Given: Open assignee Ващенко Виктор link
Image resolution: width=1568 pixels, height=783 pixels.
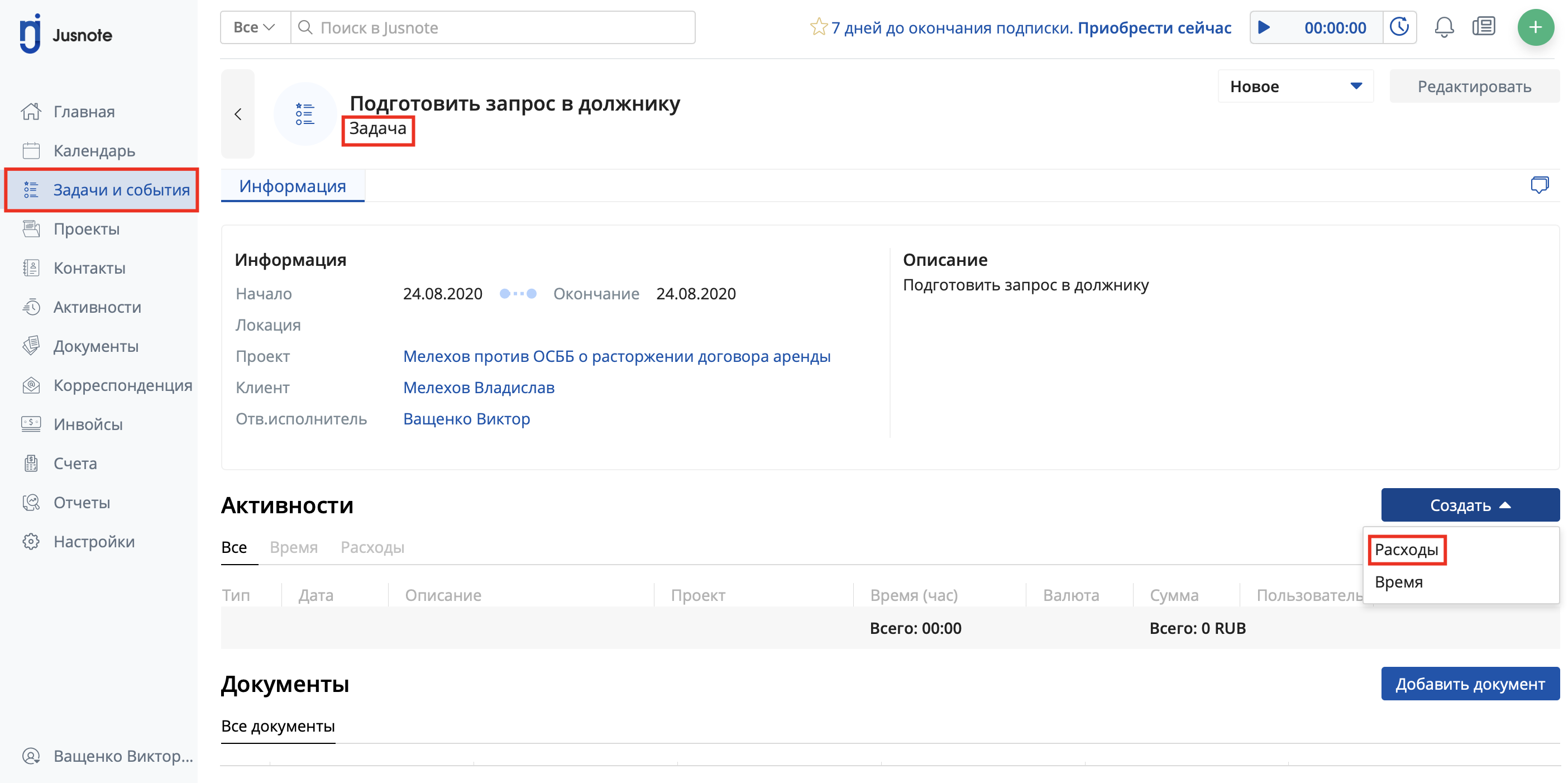Looking at the screenshot, I should [466, 419].
